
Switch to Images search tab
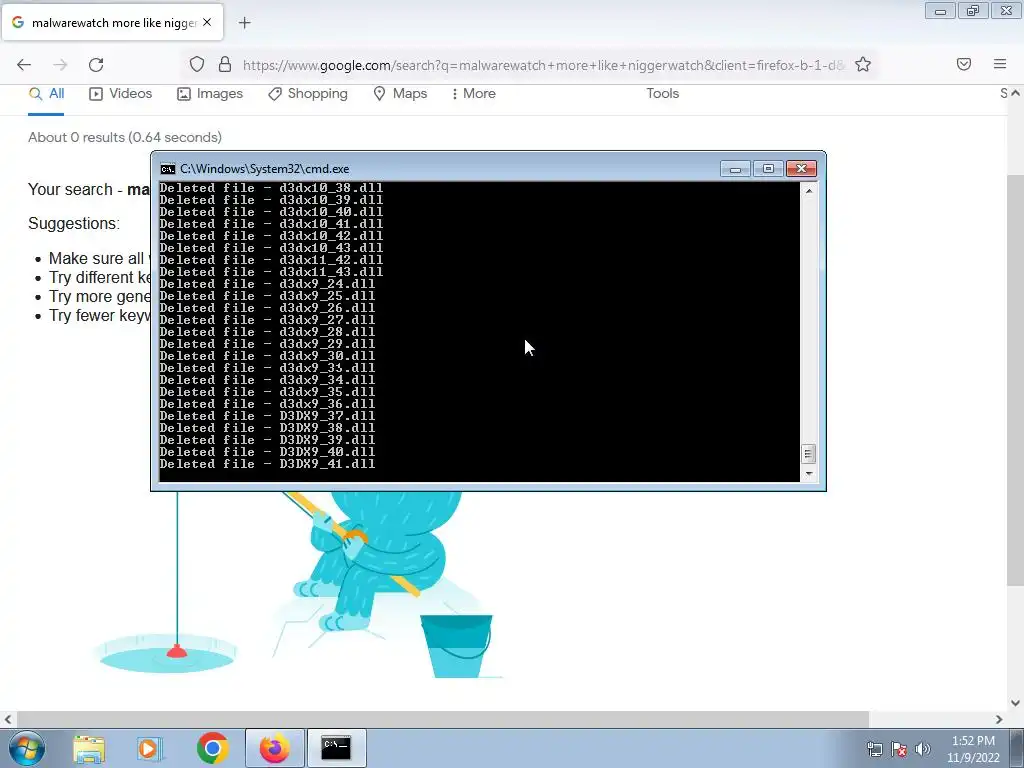[210, 94]
